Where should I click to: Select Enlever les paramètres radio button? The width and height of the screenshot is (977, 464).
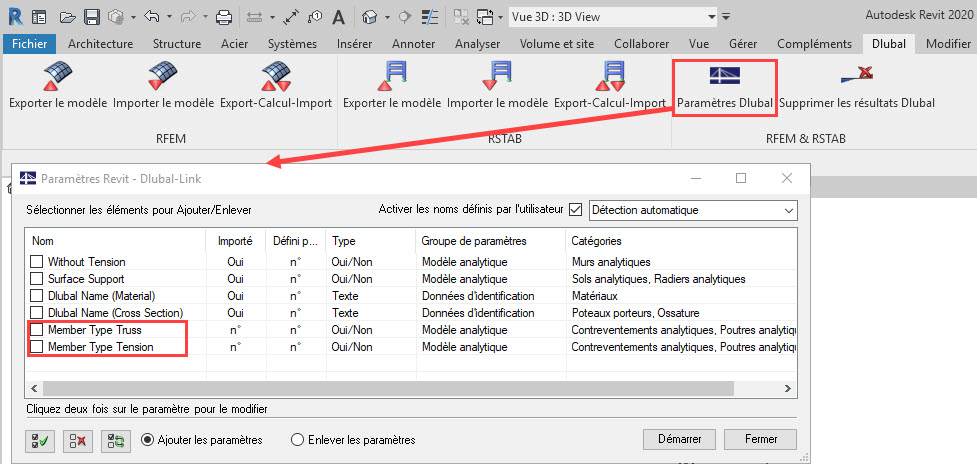[297, 440]
